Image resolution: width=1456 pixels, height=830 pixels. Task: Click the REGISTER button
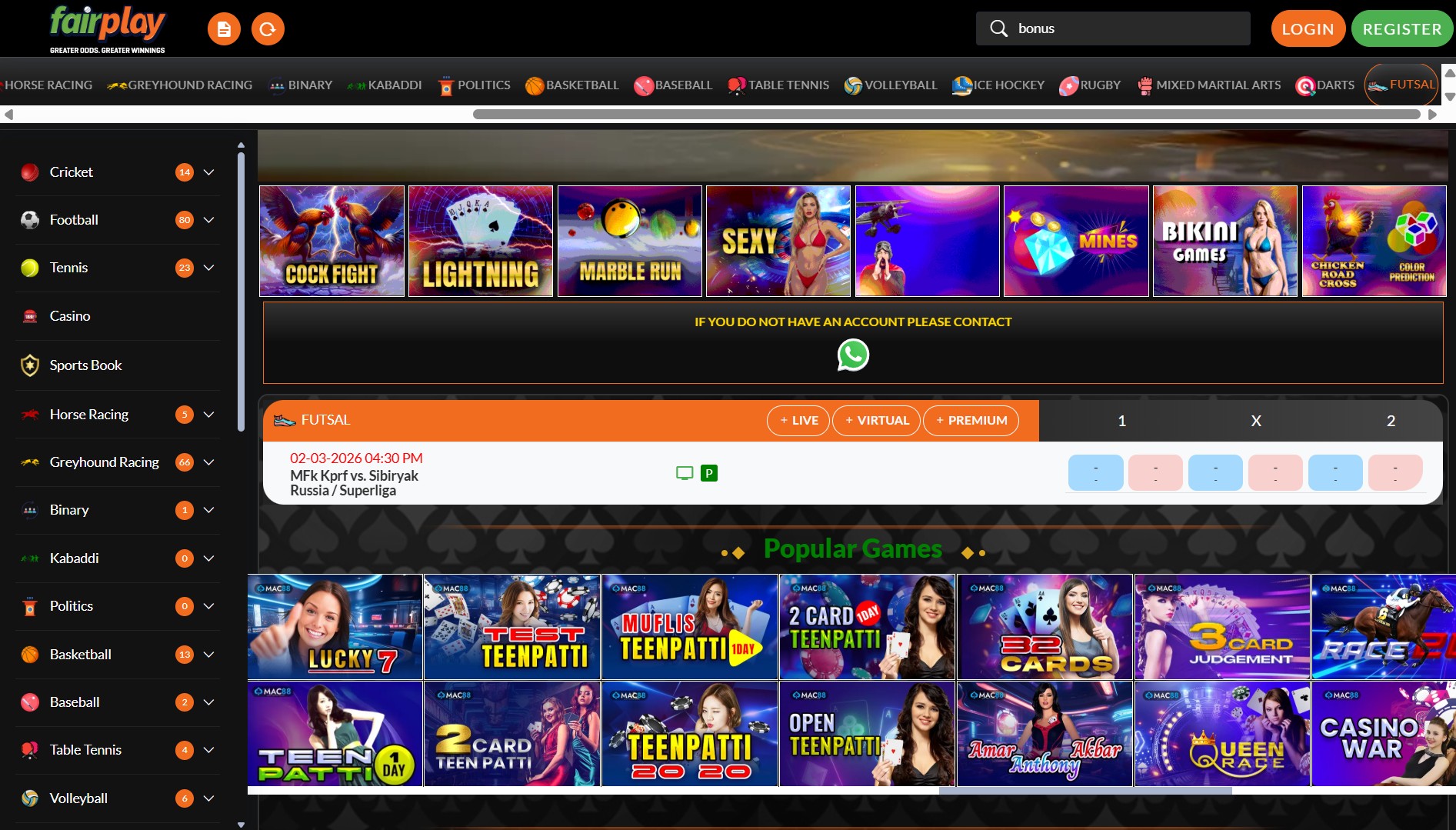(x=1401, y=28)
